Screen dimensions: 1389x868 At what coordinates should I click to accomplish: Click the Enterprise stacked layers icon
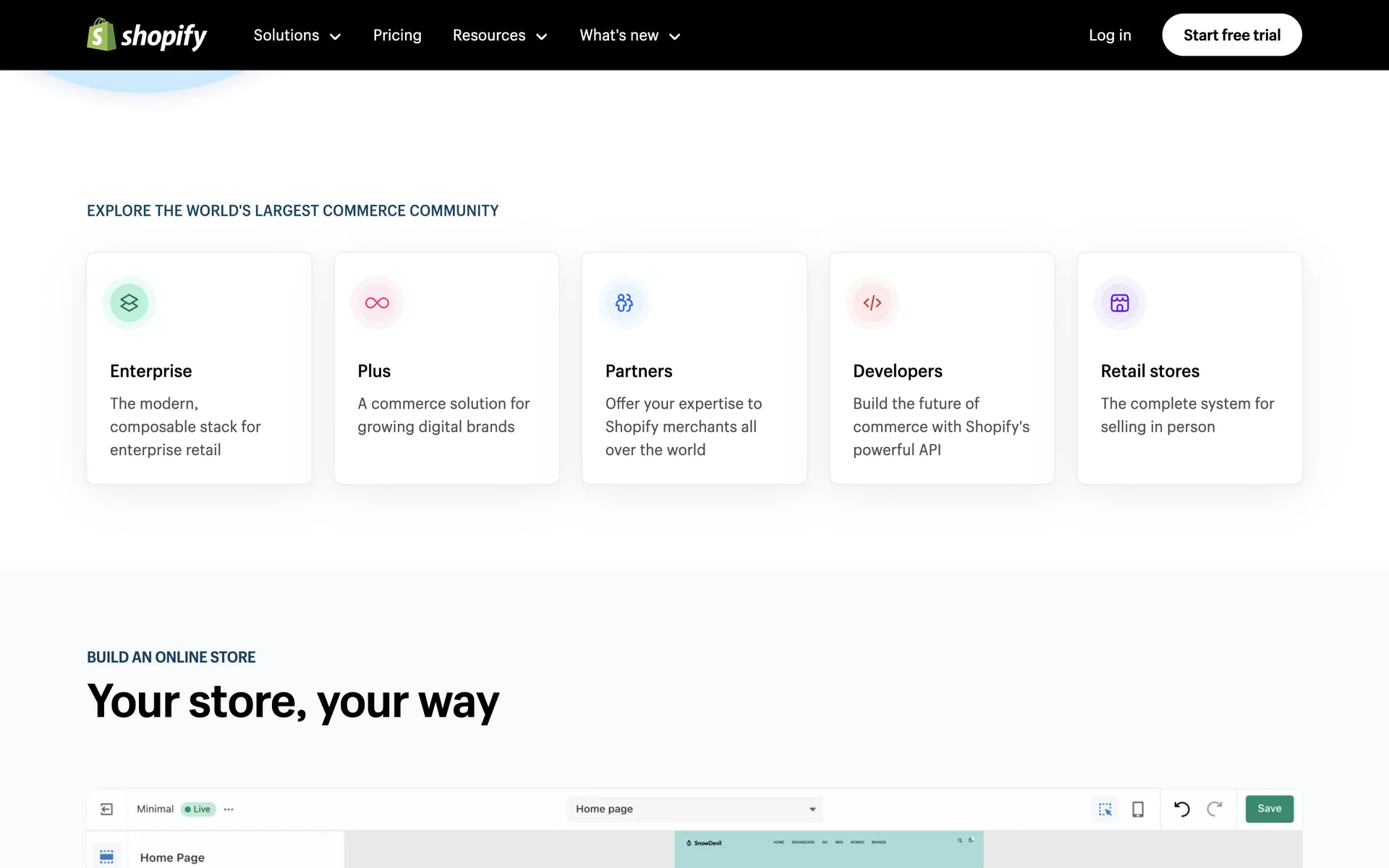pos(129,302)
